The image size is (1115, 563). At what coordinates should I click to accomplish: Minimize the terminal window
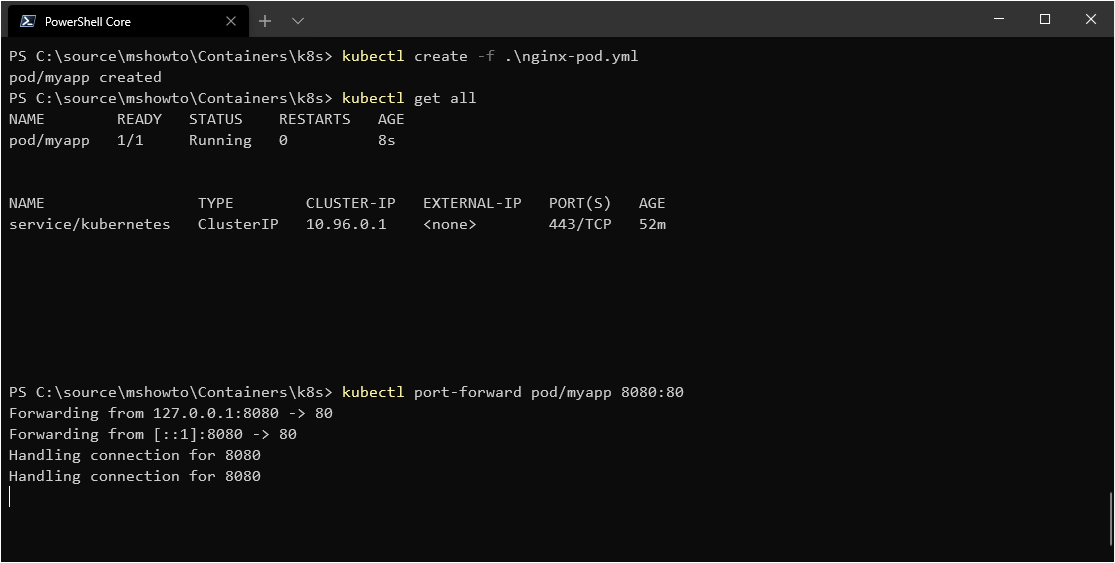[x=999, y=19]
